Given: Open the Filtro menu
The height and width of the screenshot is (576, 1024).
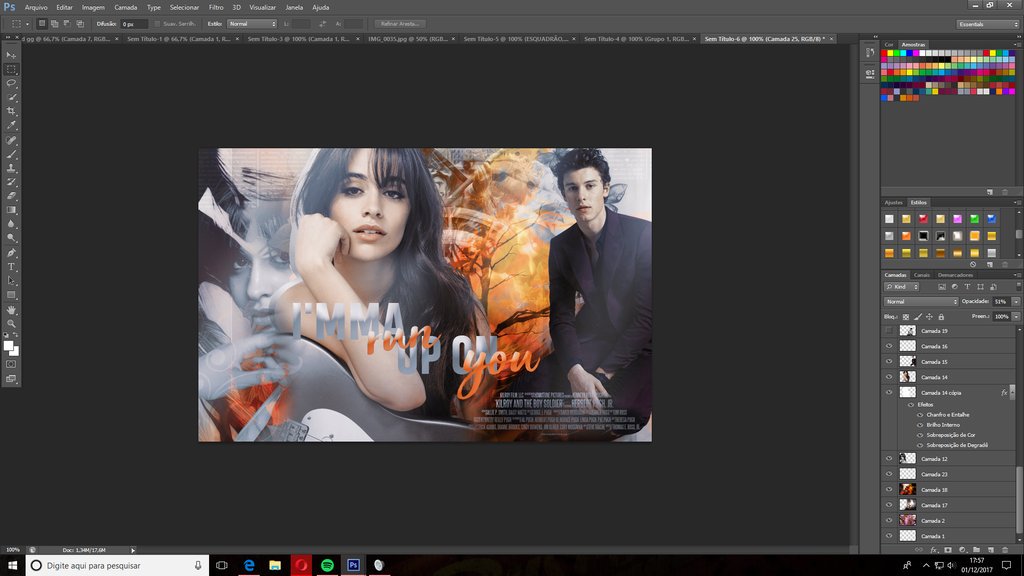Looking at the screenshot, I should click(x=214, y=7).
